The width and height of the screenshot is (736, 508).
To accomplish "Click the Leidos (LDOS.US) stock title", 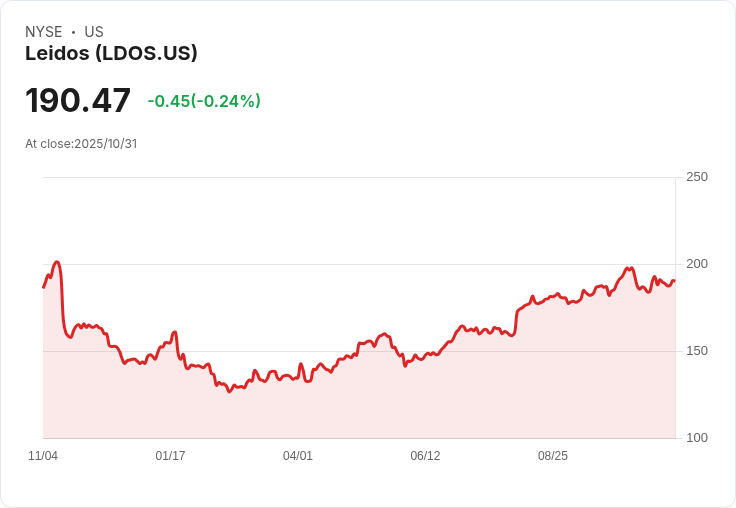I will [x=111, y=53].
